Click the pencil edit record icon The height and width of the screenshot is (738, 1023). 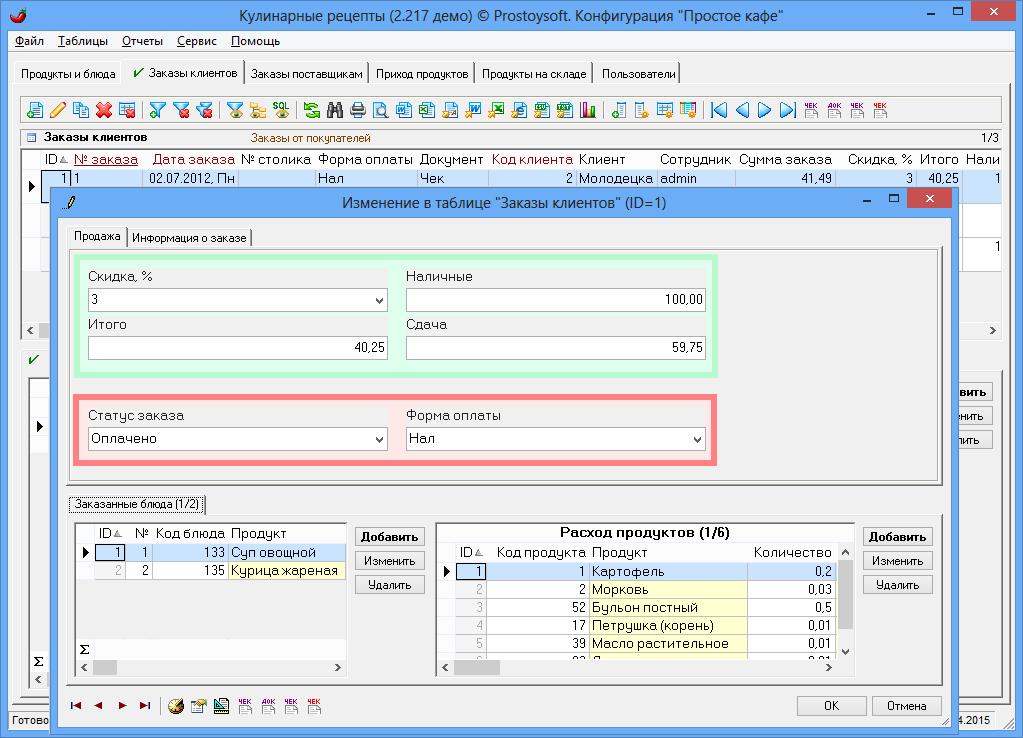pyautogui.click(x=58, y=110)
